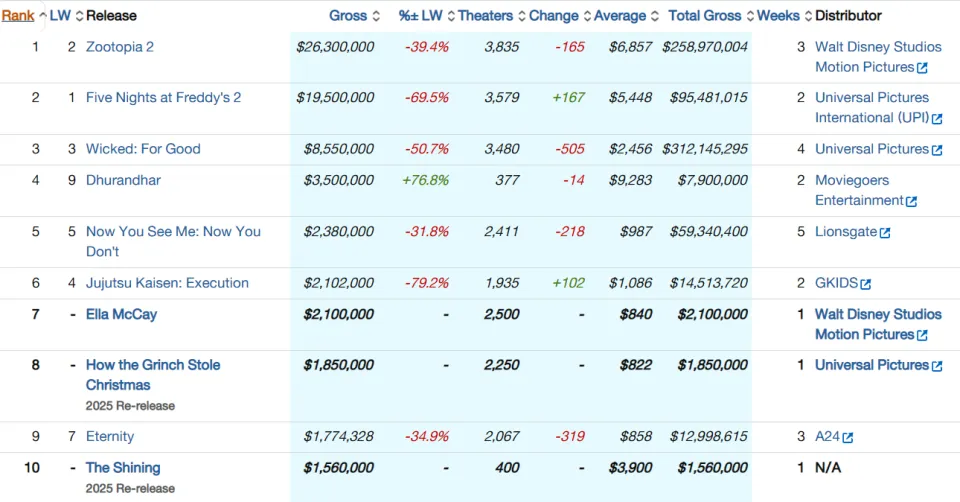
Task: Open the Dhurandhar release link
Action: [123, 181]
